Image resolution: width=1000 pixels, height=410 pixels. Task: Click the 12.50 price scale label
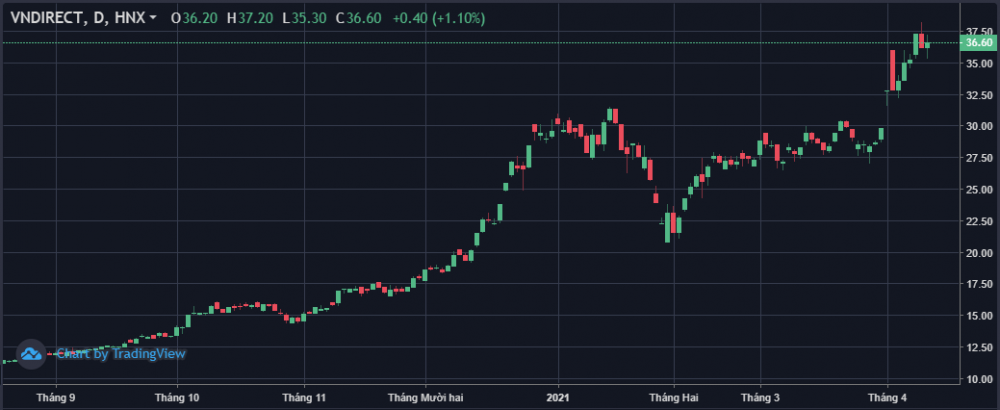979,348
